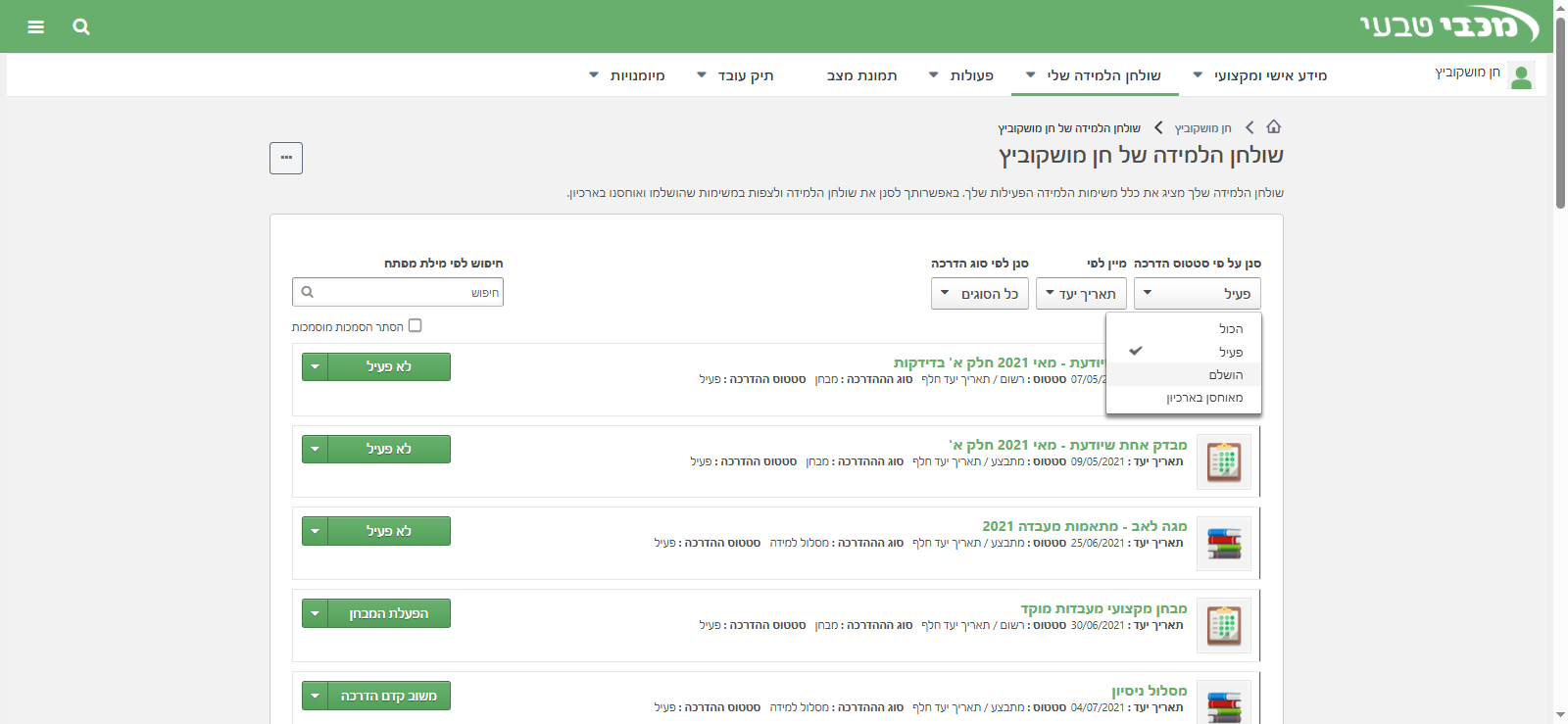
Task: Click books icon of מגה לאב item
Action: [1224, 544]
